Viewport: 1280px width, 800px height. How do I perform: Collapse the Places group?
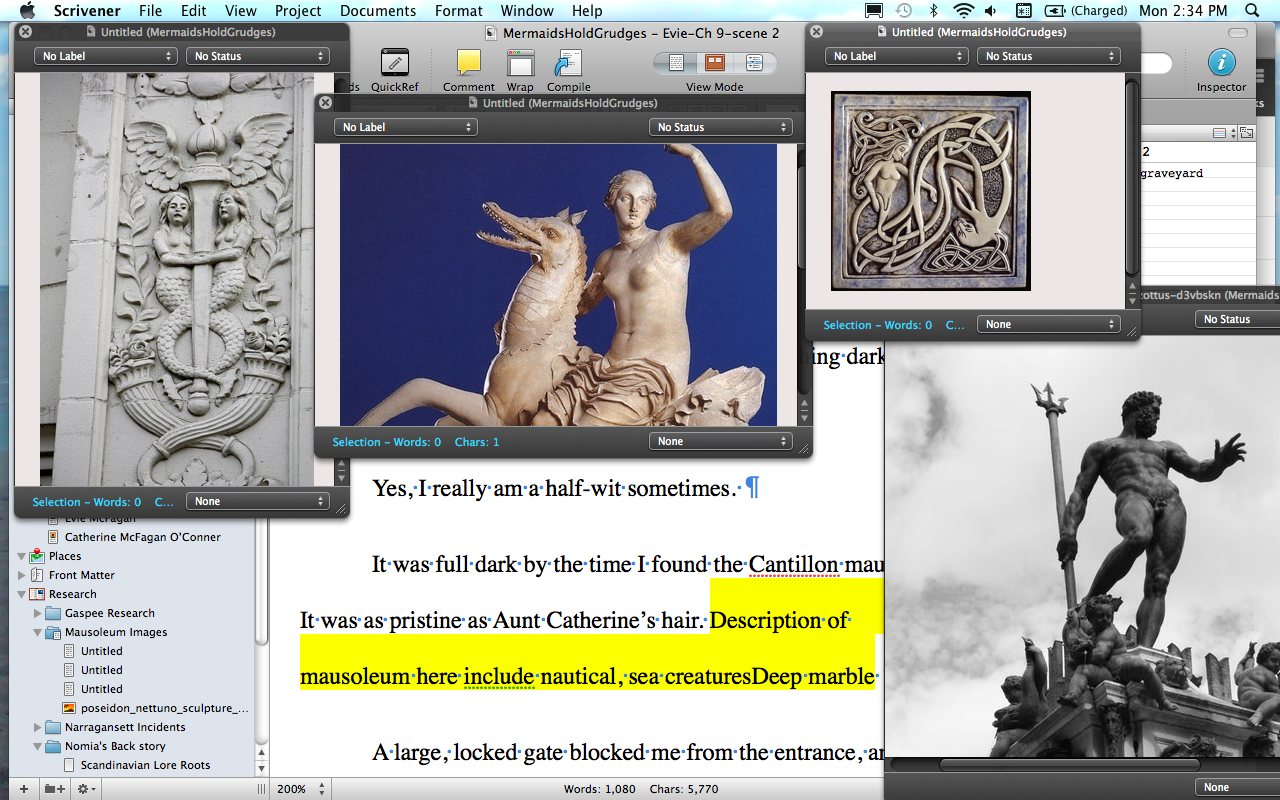coord(22,556)
